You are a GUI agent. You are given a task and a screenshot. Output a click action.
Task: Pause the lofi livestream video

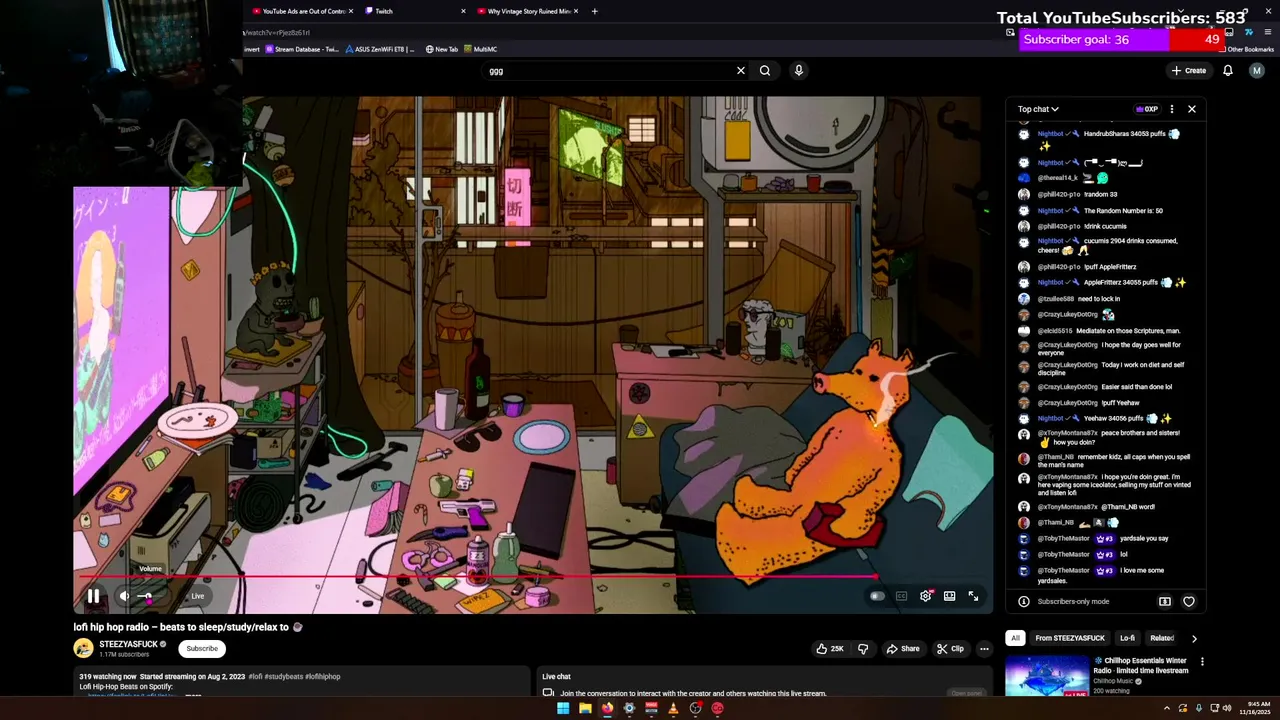click(93, 596)
